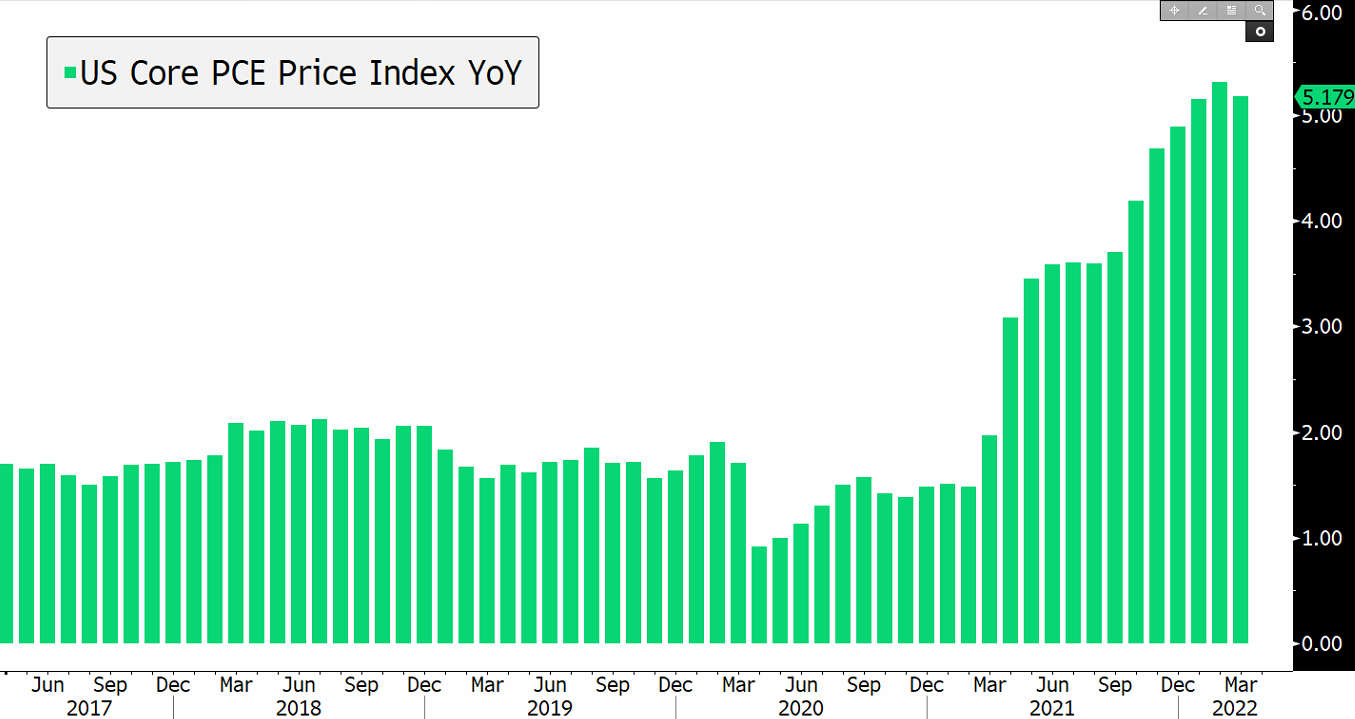Click the tallest bar near 5.3 percent
This screenshot has height=719, width=1355.
click(x=1219, y=362)
